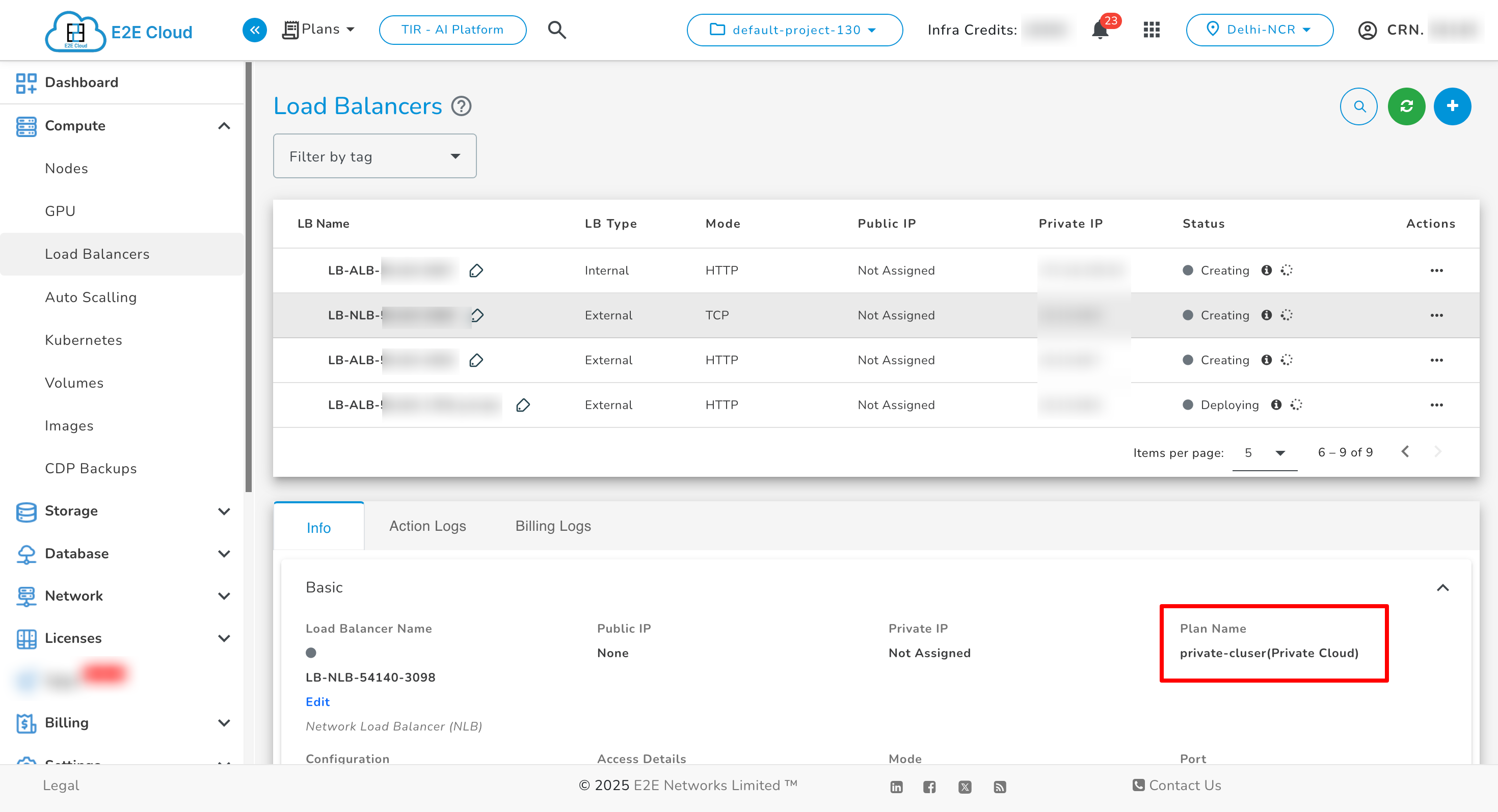Refresh the load balancers list
The width and height of the screenshot is (1498, 812).
[1406, 106]
